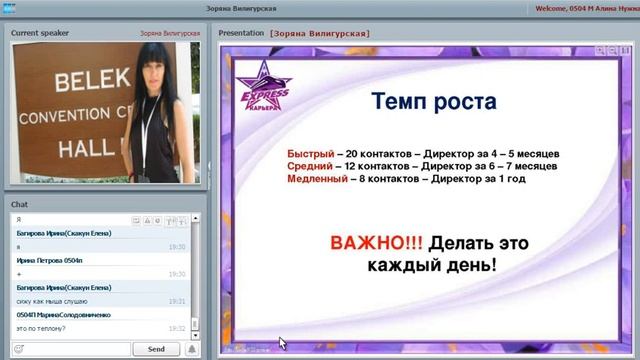Click the application logo in the top-left corner
The height and width of the screenshot is (360, 640).
(9, 8)
